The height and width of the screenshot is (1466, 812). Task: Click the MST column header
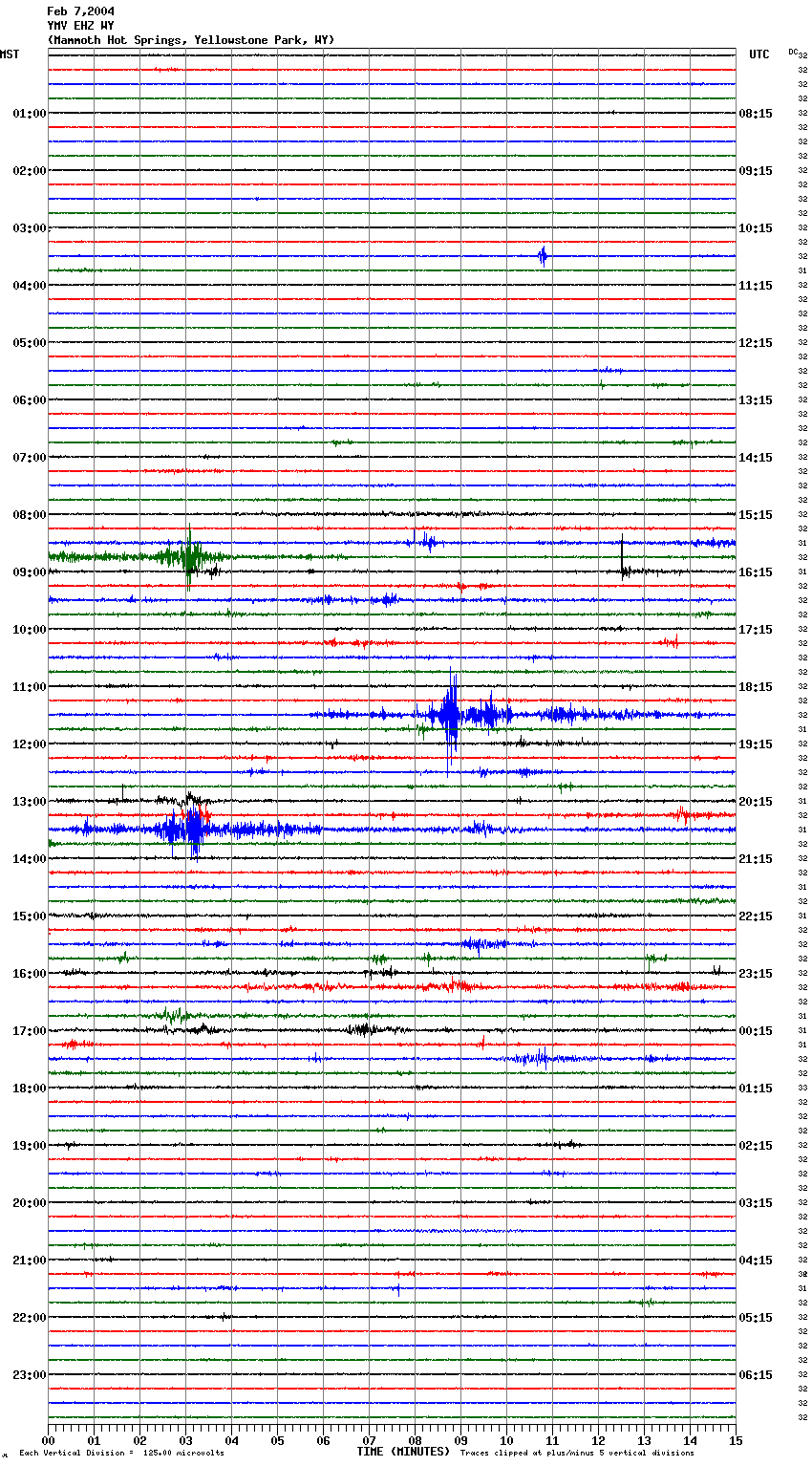[10, 54]
